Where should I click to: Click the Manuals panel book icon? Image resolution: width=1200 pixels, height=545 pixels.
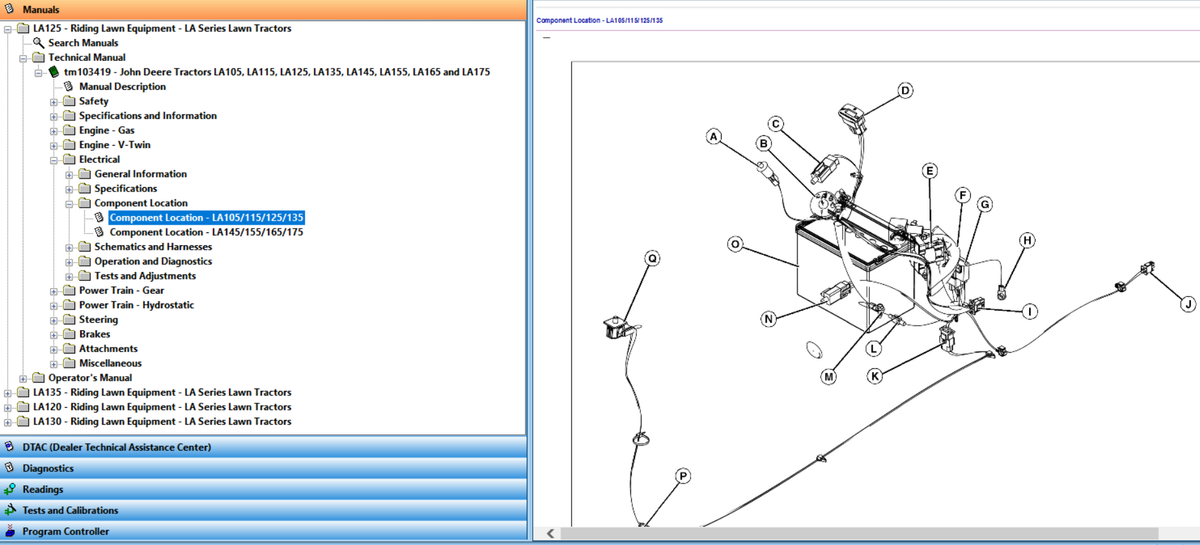pos(10,9)
